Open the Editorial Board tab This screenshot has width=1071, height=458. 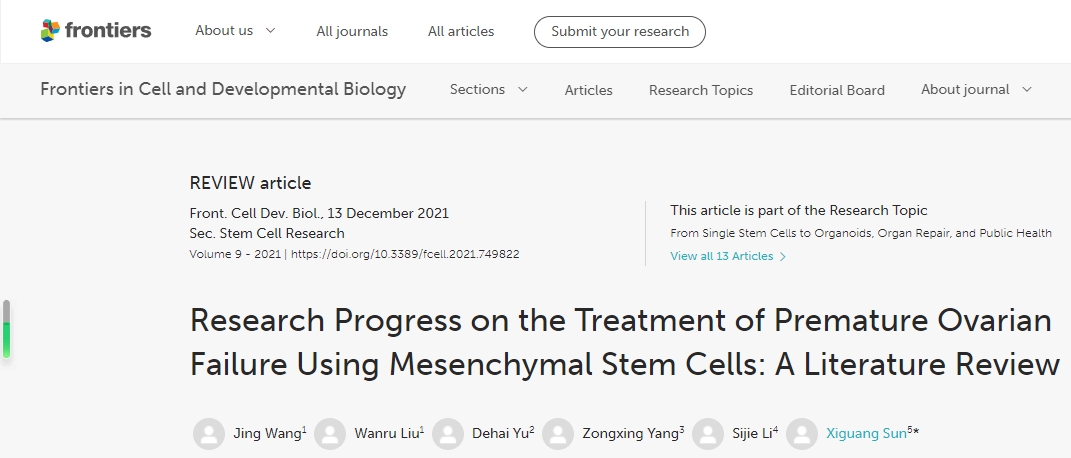[x=837, y=90]
